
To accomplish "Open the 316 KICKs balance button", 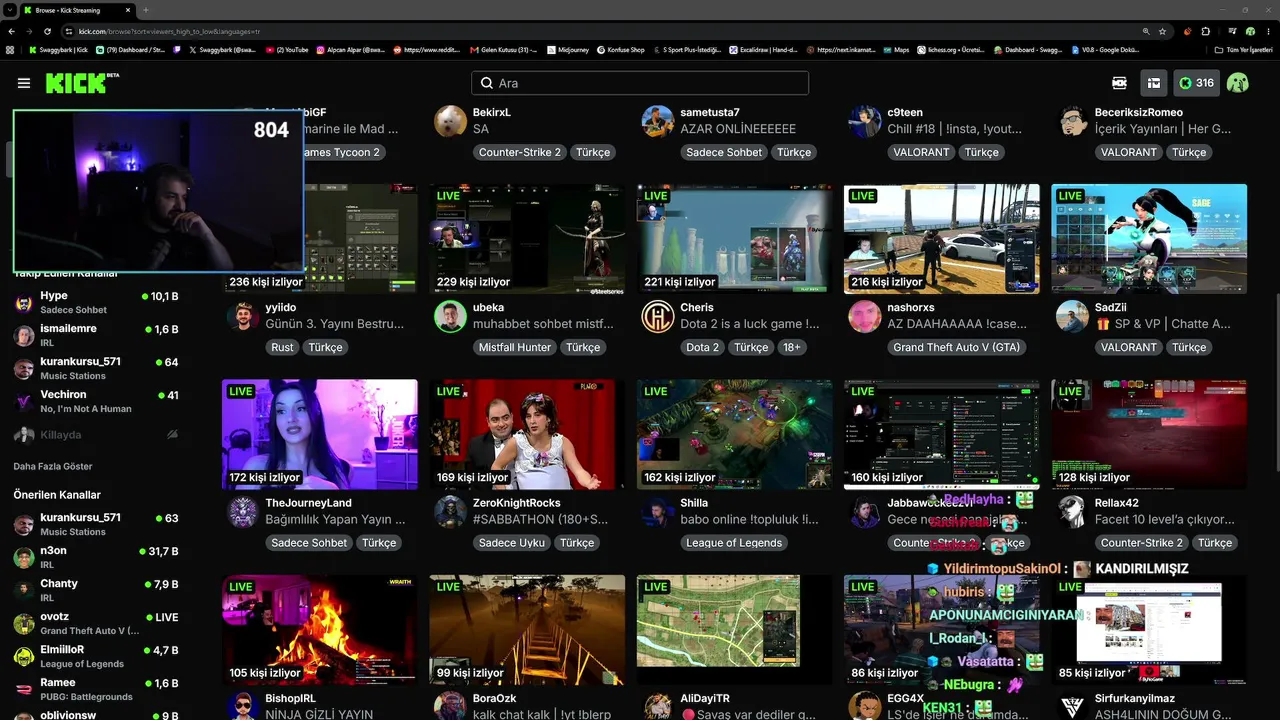I will pos(1196,83).
